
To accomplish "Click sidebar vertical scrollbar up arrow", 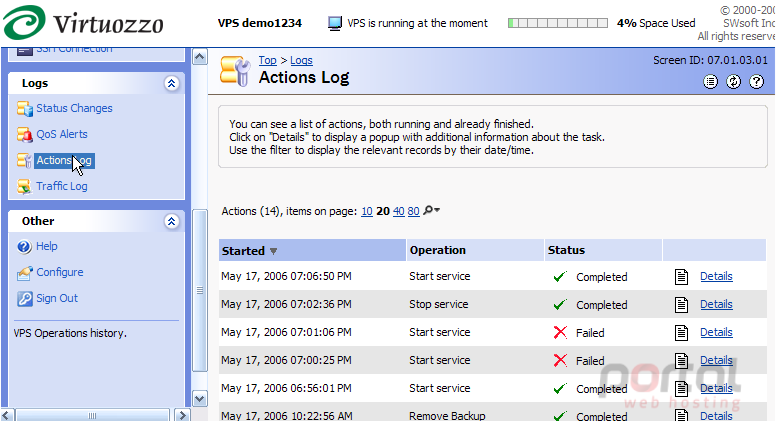I will click(x=199, y=57).
